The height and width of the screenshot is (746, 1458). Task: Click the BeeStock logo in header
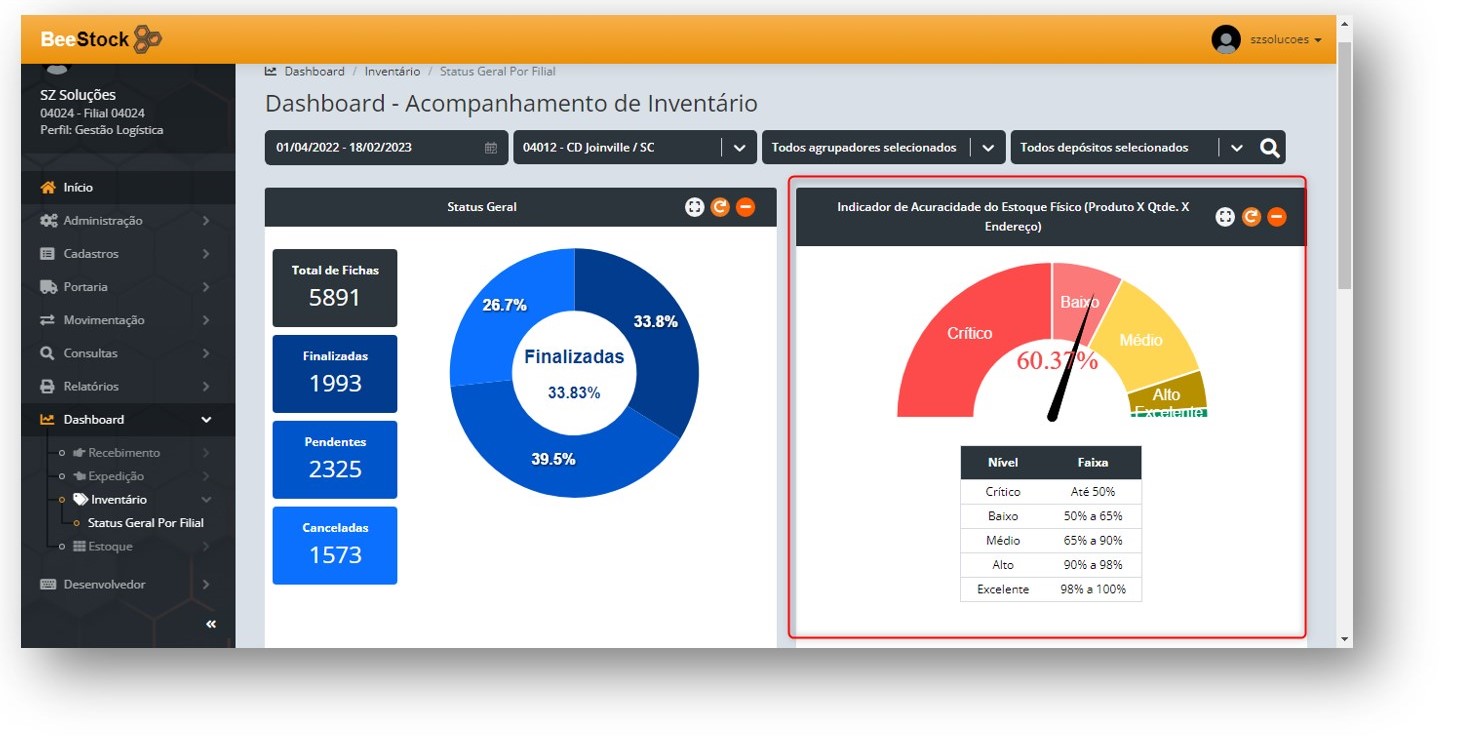tap(100, 40)
